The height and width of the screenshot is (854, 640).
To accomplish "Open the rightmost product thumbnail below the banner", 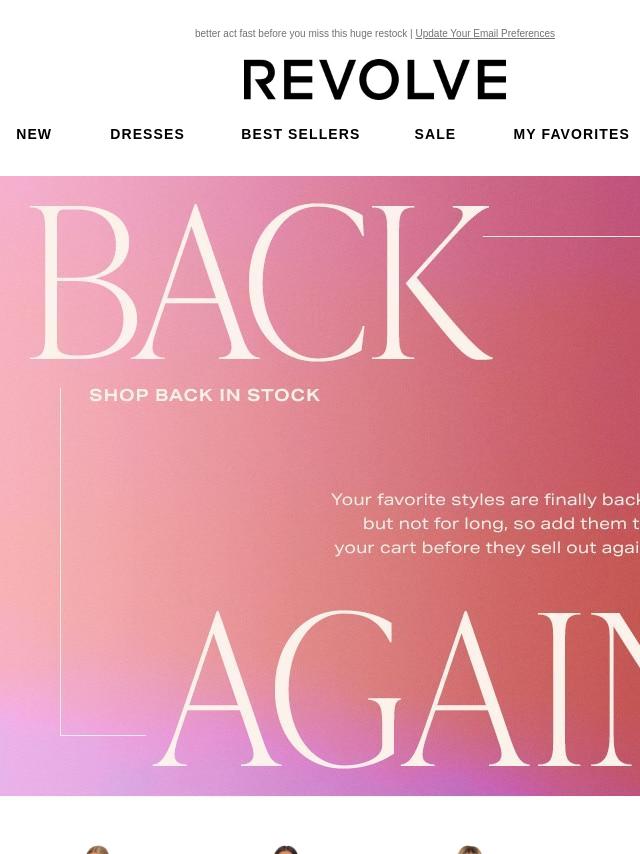I will click(470, 850).
